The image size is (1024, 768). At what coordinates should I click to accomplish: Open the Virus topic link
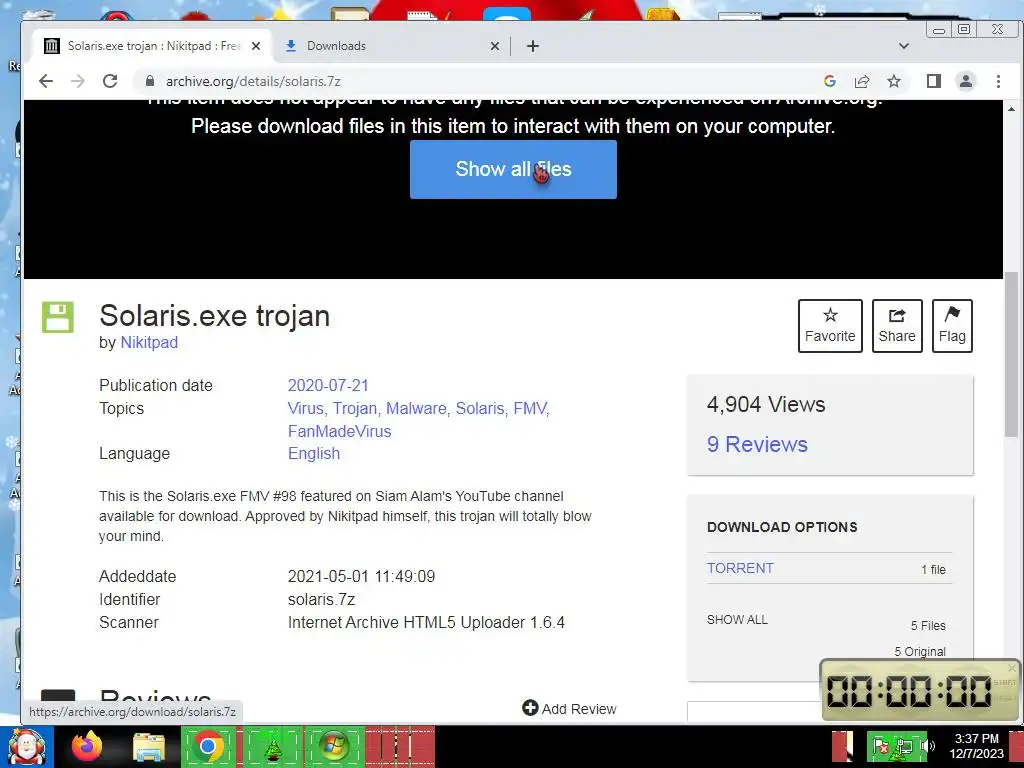305,408
